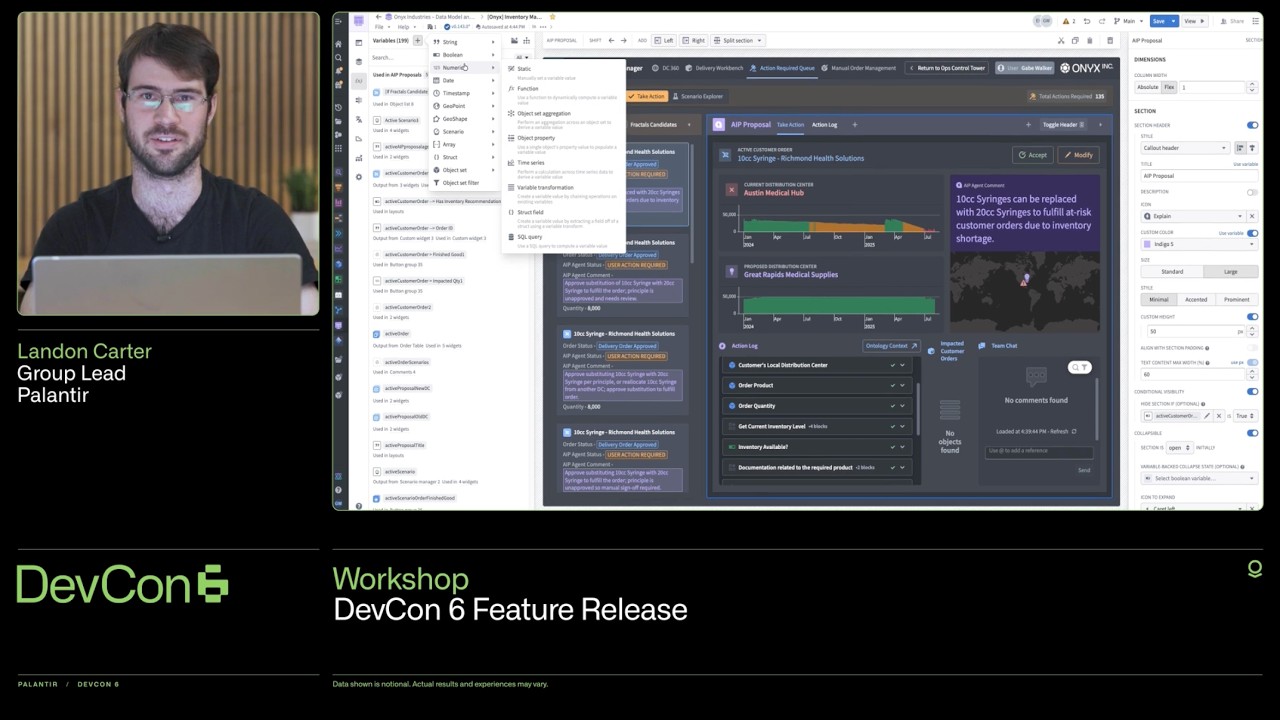1280x720 pixels.
Task: Select the top header alignment icon beside Callout header
Action: click(1251, 148)
